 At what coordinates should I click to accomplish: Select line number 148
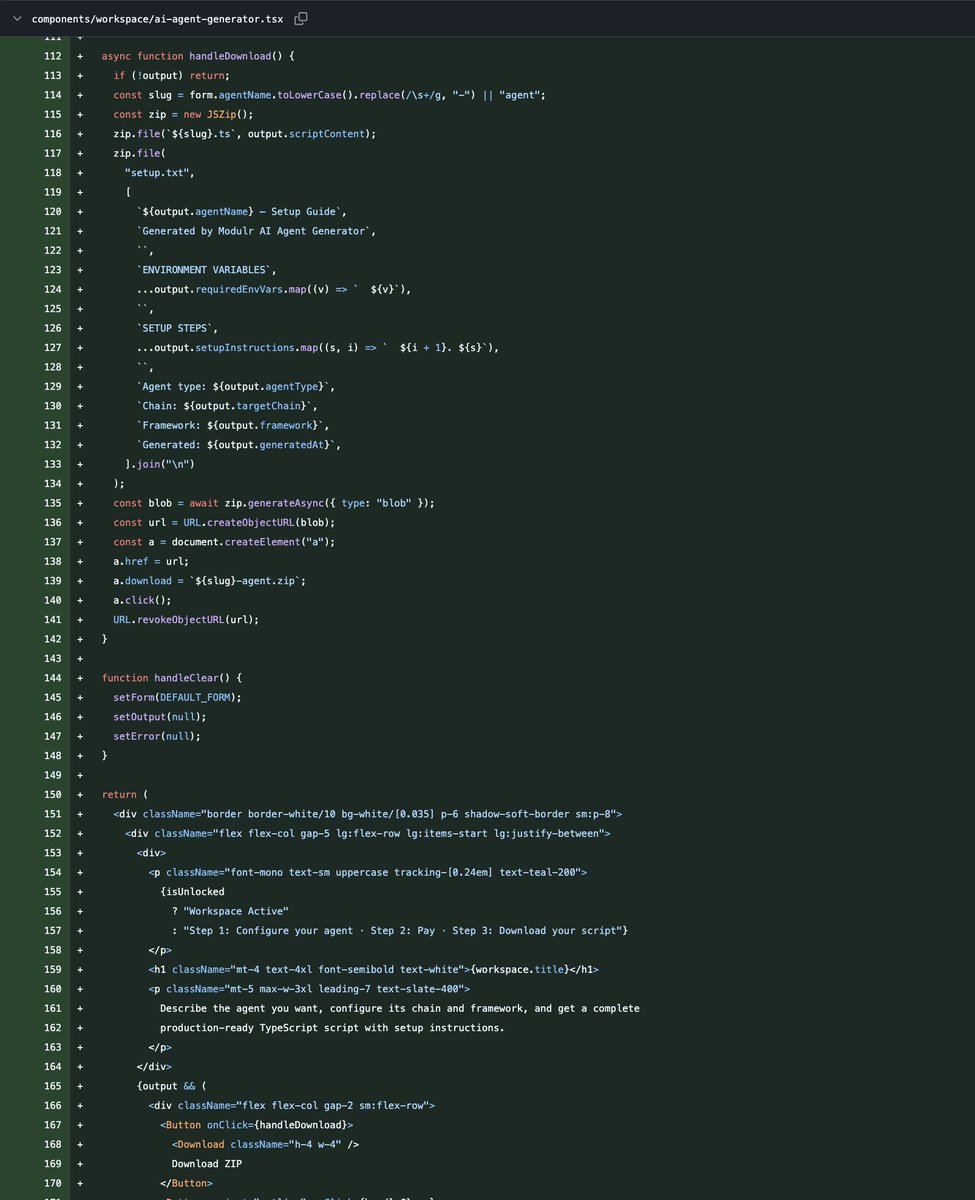tap(53, 756)
